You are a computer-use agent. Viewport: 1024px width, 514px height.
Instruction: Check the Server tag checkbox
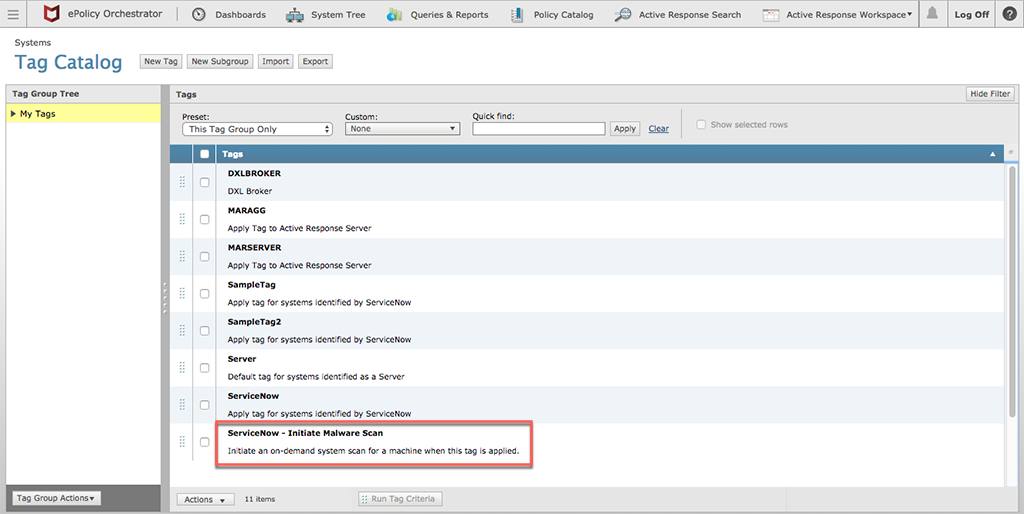click(204, 368)
